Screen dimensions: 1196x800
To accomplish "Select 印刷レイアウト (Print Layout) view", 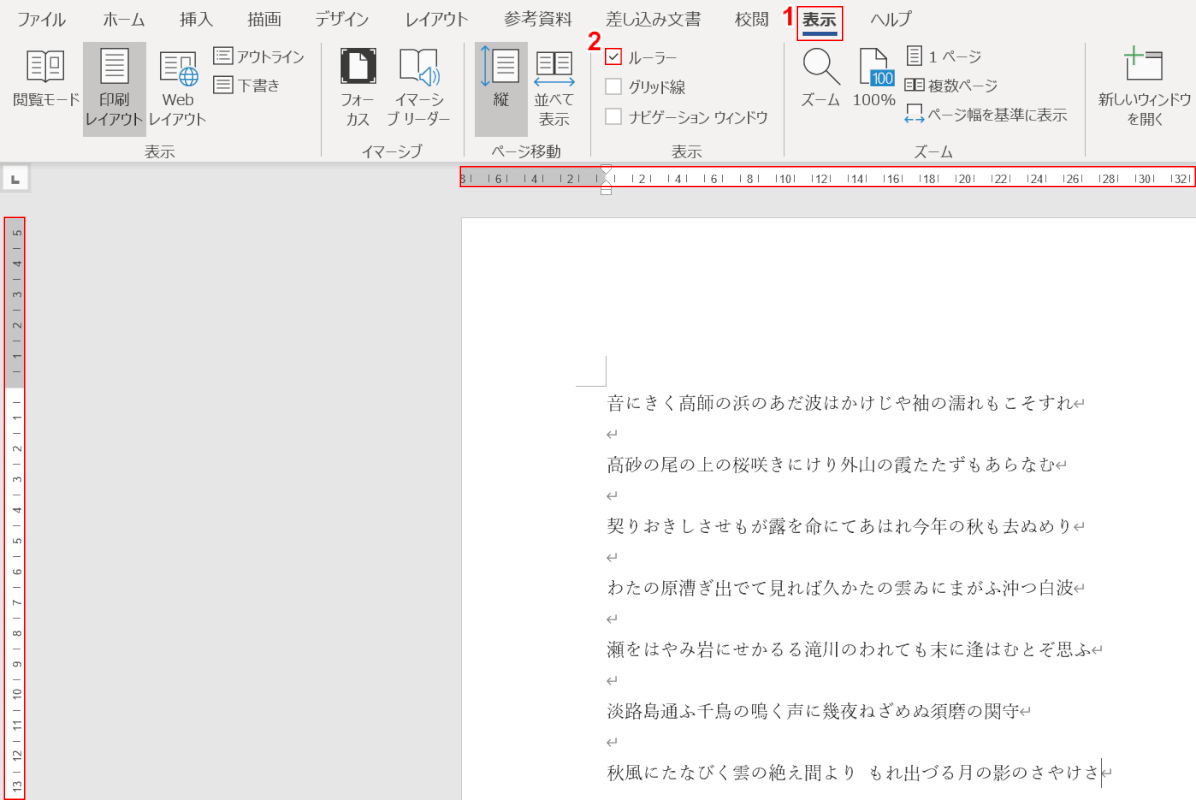I will tap(114, 88).
